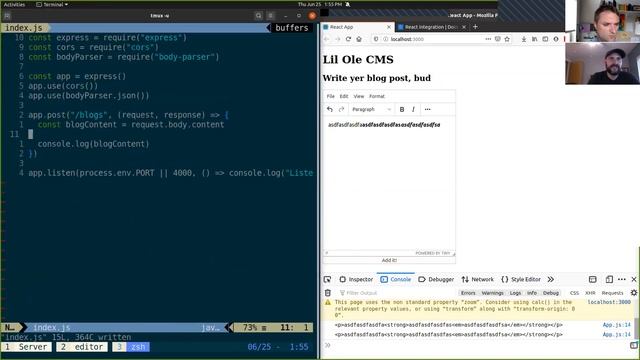The image size is (640, 360).
Task: Open the Paragraph format dropdown
Action: tap(371, 109)
